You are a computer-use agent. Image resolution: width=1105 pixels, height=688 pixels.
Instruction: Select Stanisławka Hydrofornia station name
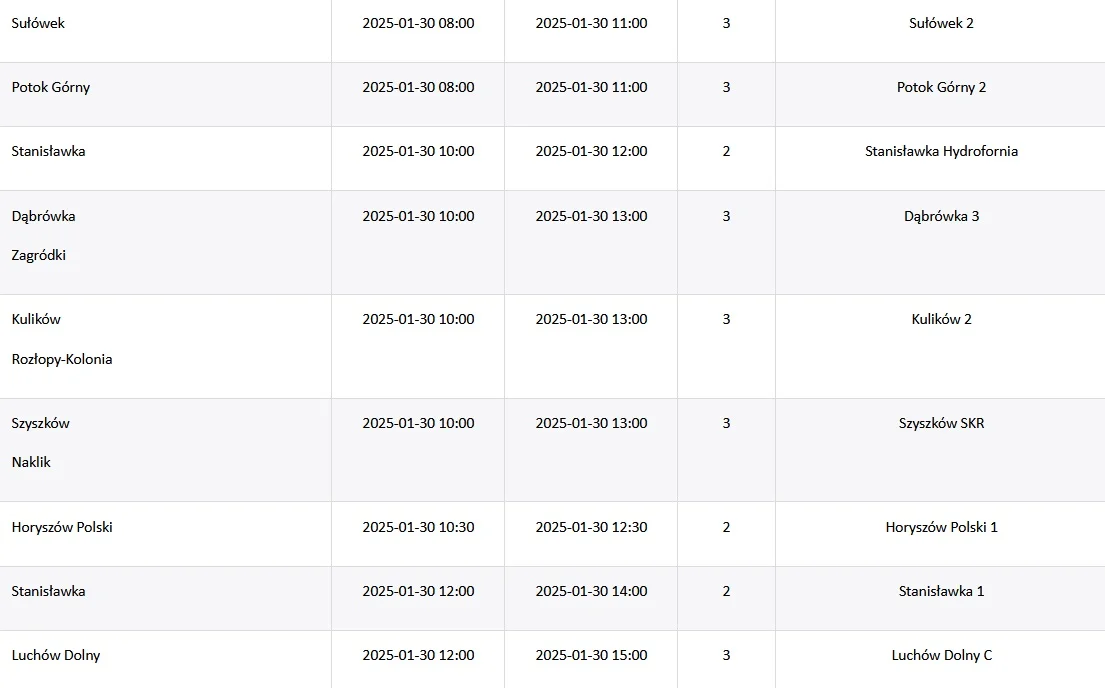point(941,151)
